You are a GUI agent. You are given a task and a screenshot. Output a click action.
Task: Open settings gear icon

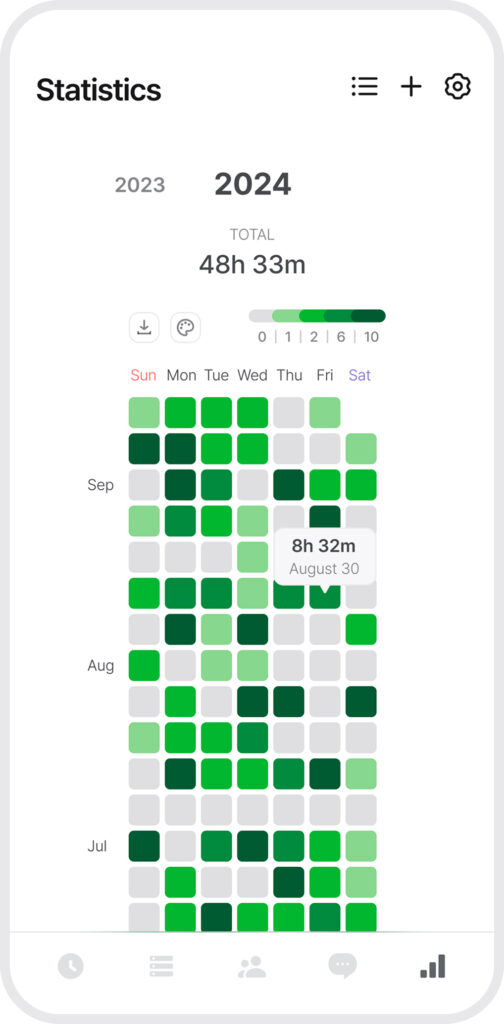pos(458,86)
